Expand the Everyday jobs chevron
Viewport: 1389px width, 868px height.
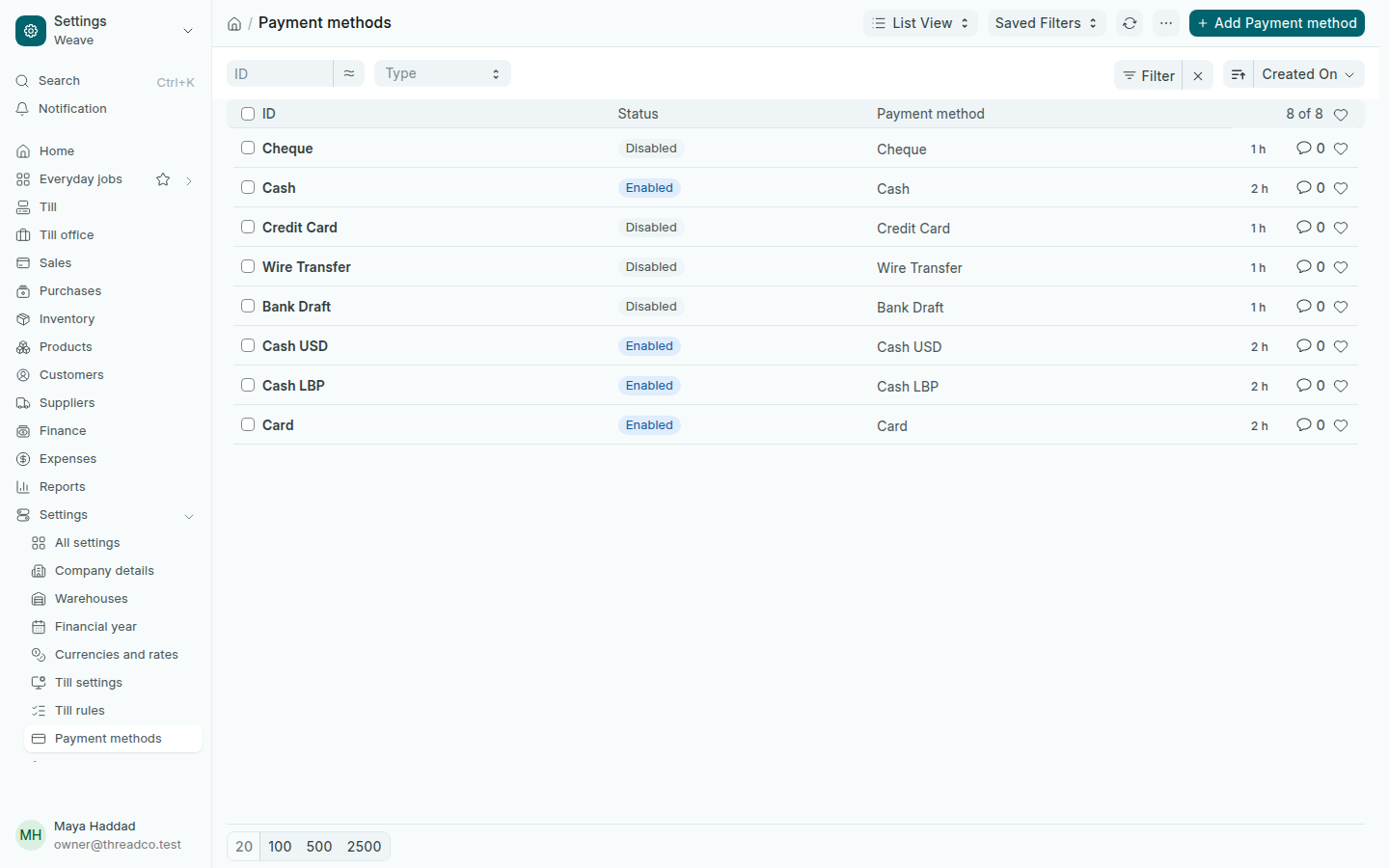[x=189, y=180]
